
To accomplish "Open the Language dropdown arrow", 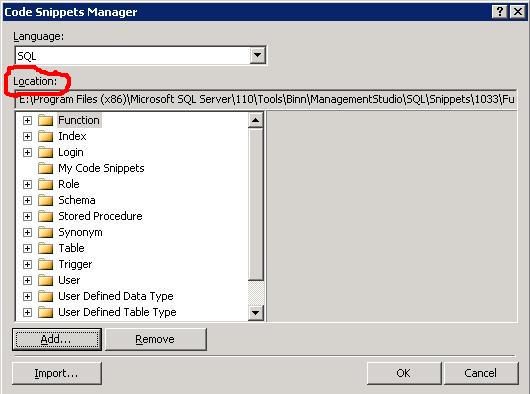I will click(x=257, y=55).
